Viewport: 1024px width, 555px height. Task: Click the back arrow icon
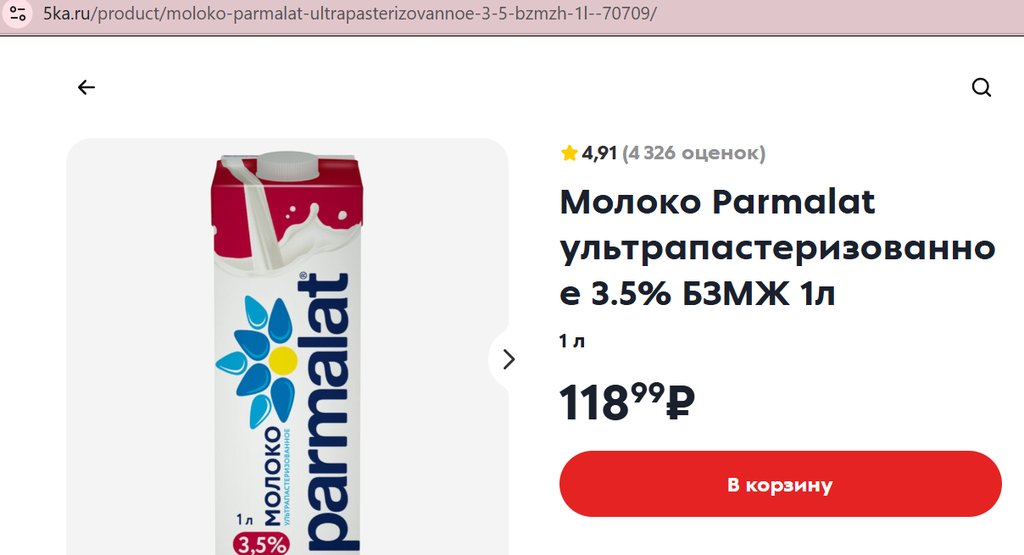click(x=86, y=87)
